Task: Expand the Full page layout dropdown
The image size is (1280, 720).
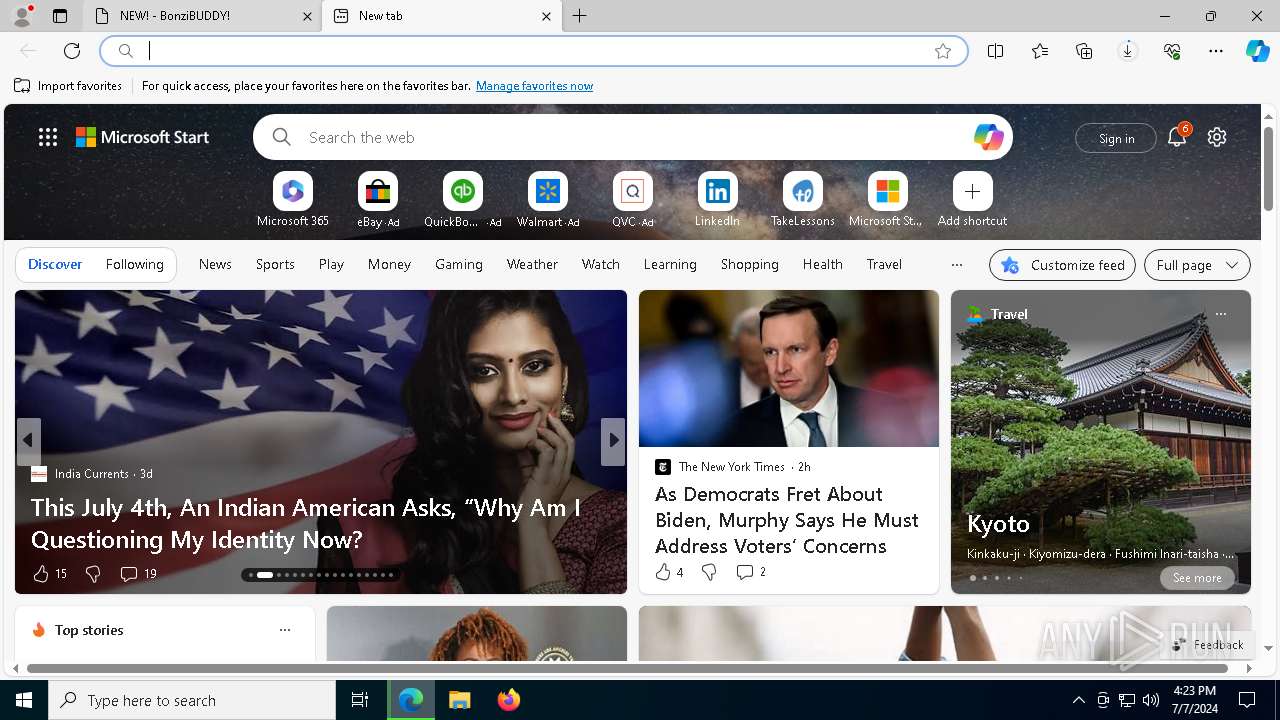Action: (1197, 265)
